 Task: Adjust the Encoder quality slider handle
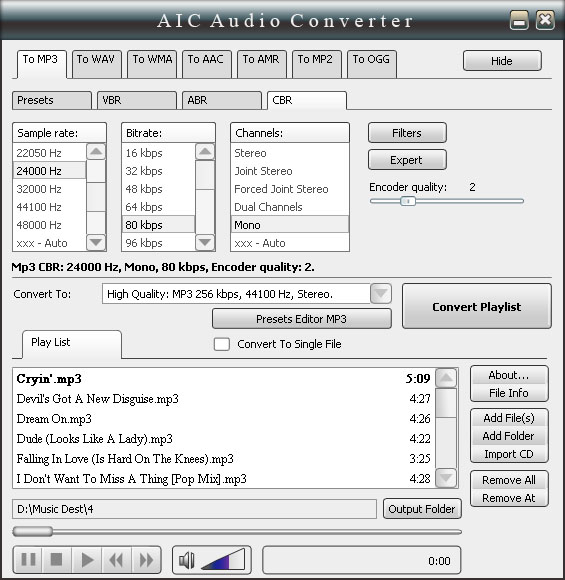408,201
